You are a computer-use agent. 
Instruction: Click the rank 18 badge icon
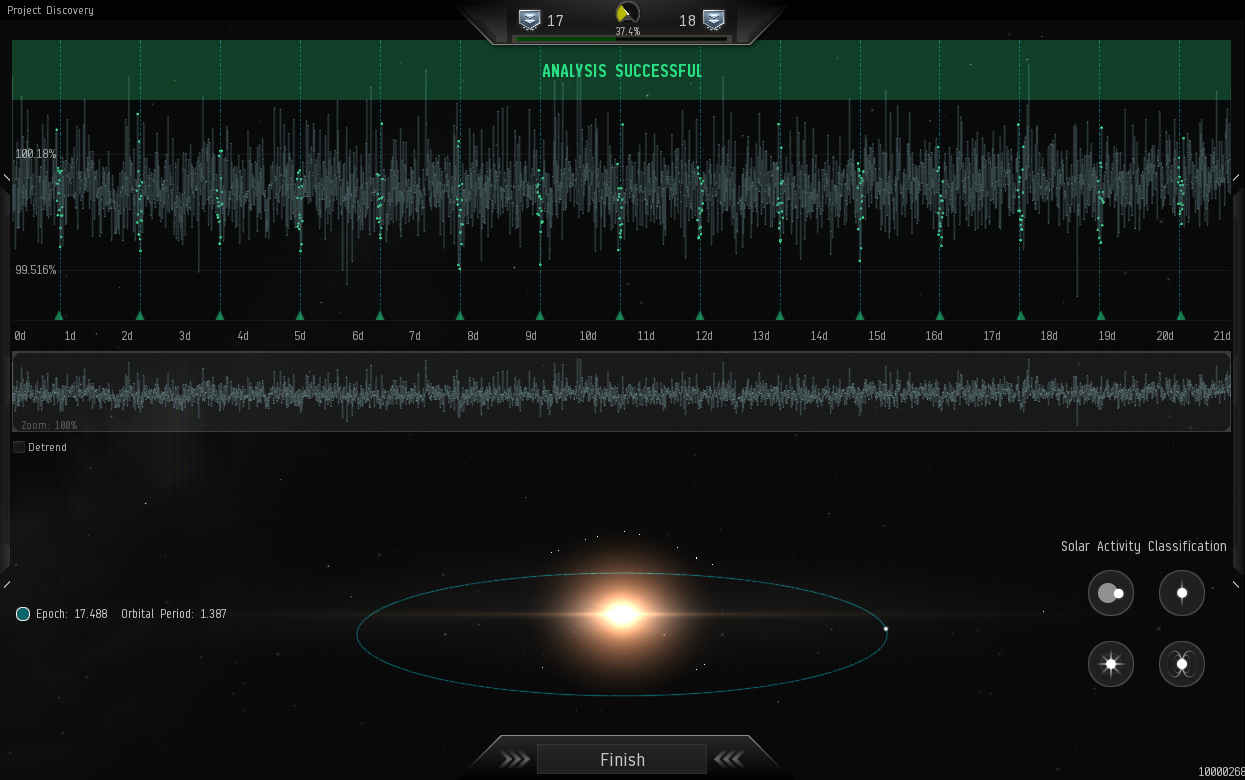[x=713, y=18]
